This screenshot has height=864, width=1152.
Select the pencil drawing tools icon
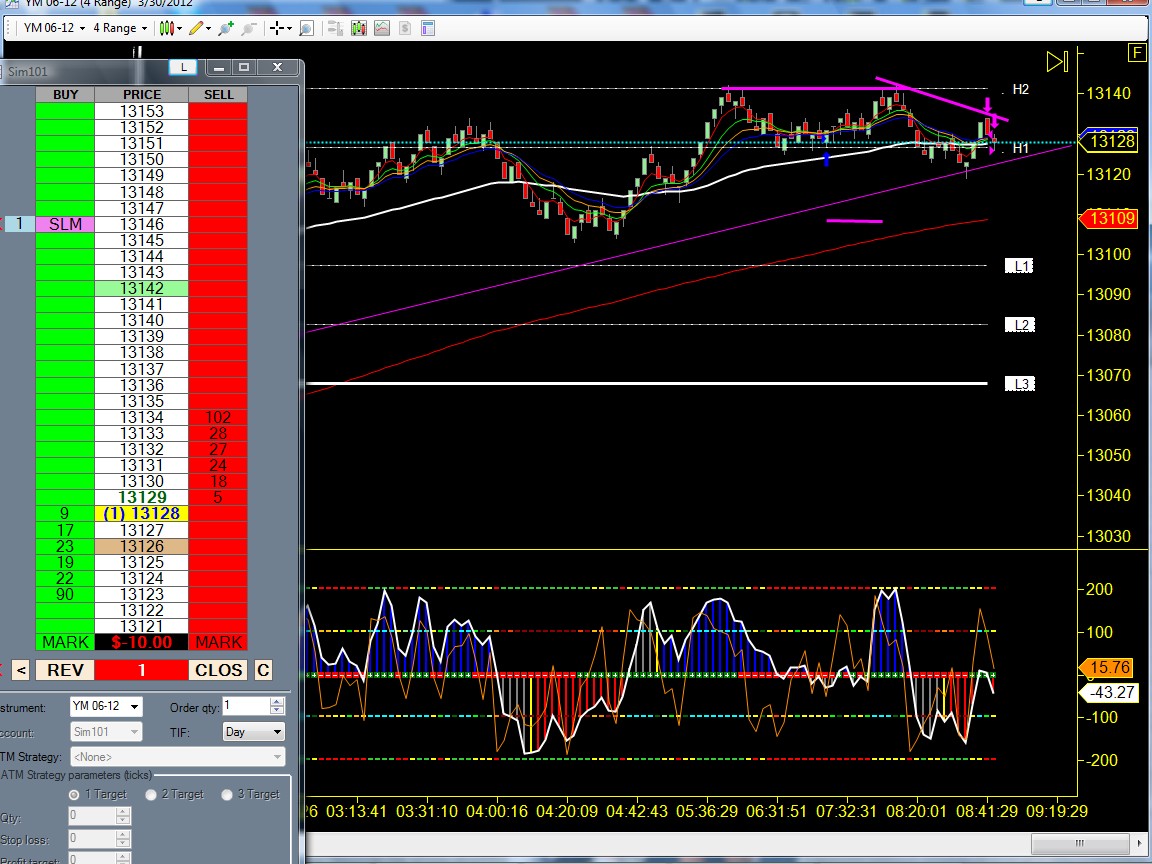[x=195, y=29]
